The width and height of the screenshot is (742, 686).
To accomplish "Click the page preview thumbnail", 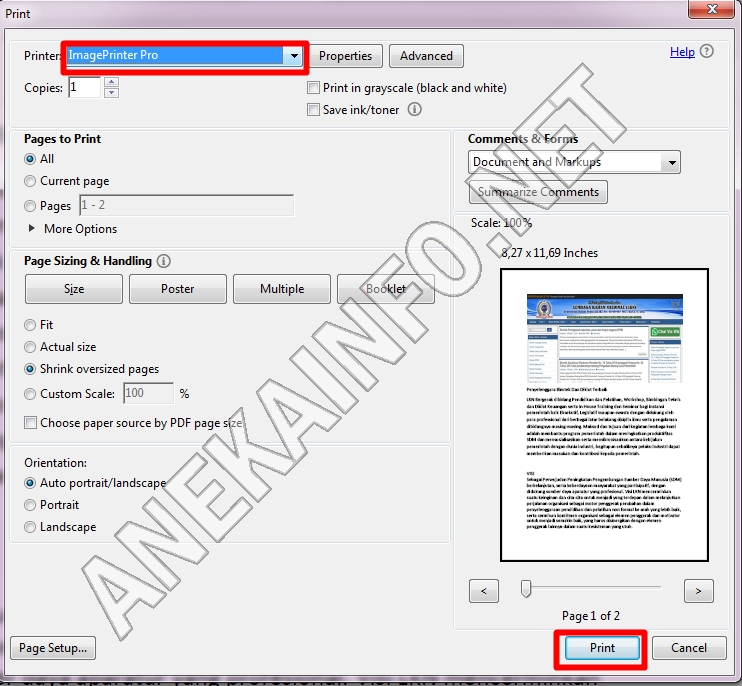I will [604, 415].
